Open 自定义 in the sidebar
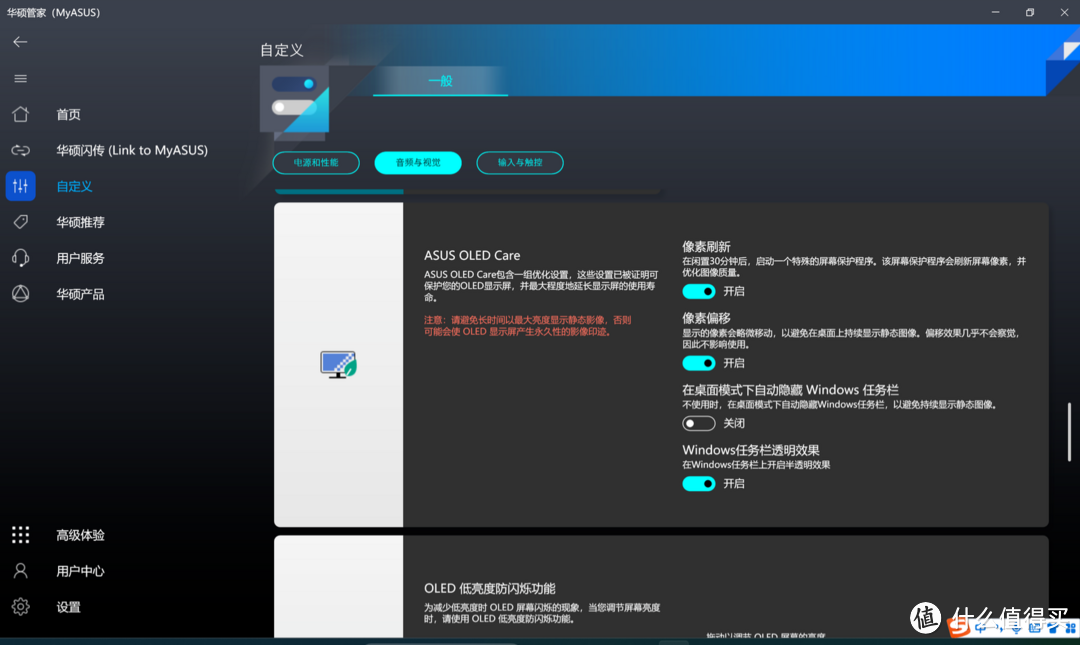 point(74,186)
